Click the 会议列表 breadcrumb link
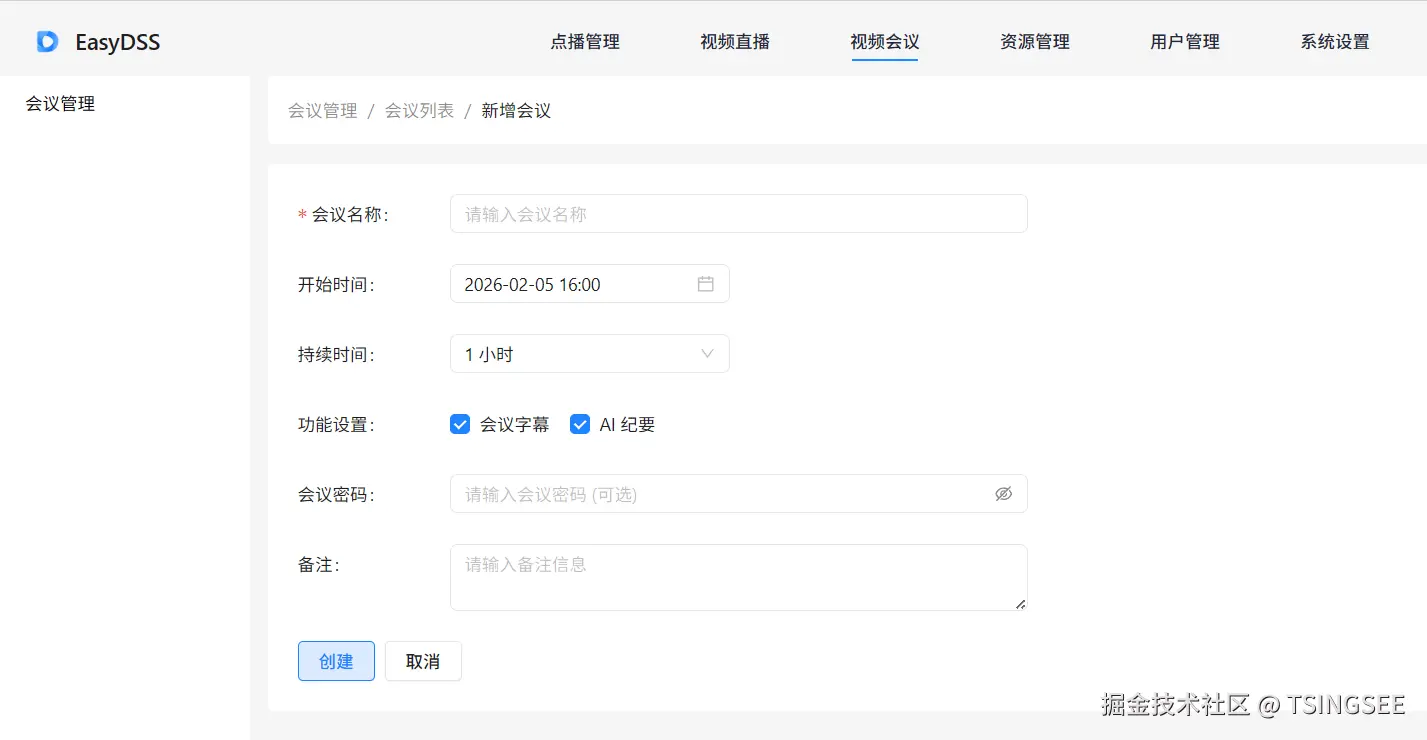Screen dimensions: 1427x740 419,111
